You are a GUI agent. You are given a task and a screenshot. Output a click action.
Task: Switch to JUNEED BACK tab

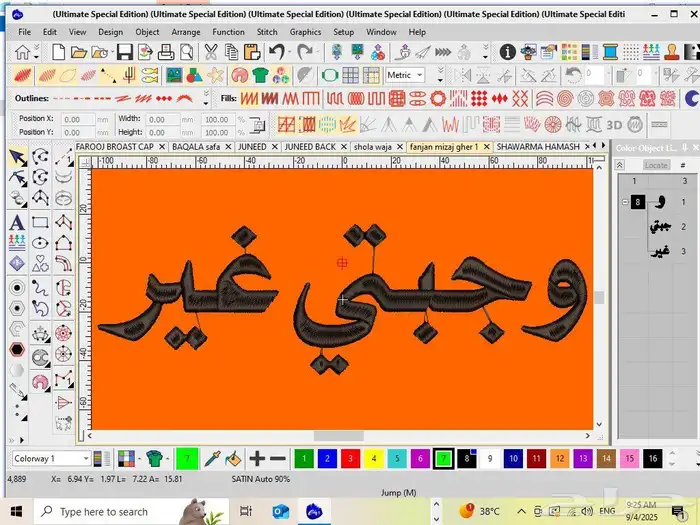pyautogui.click(x=310, y=147)
